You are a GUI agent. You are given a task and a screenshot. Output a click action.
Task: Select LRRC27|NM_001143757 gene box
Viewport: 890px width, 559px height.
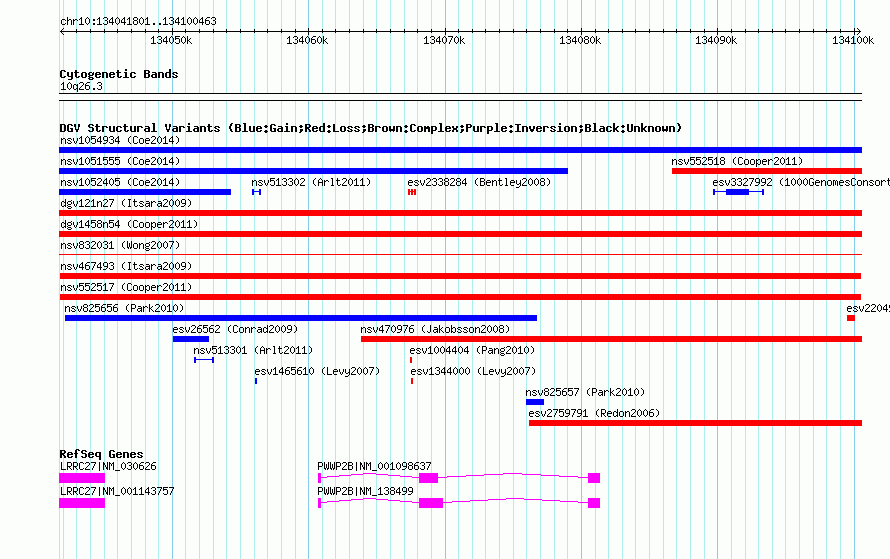(82, 503)
